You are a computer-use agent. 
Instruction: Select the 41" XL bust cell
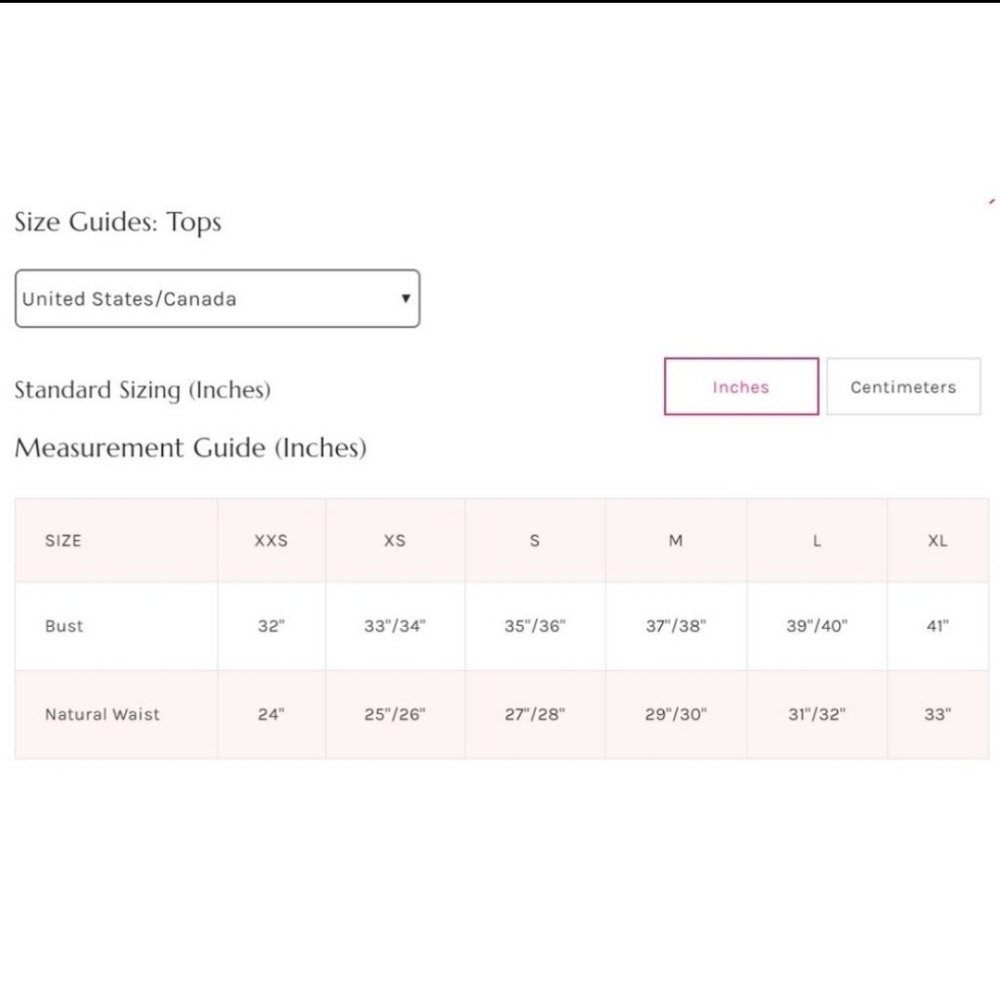(938, 626)
